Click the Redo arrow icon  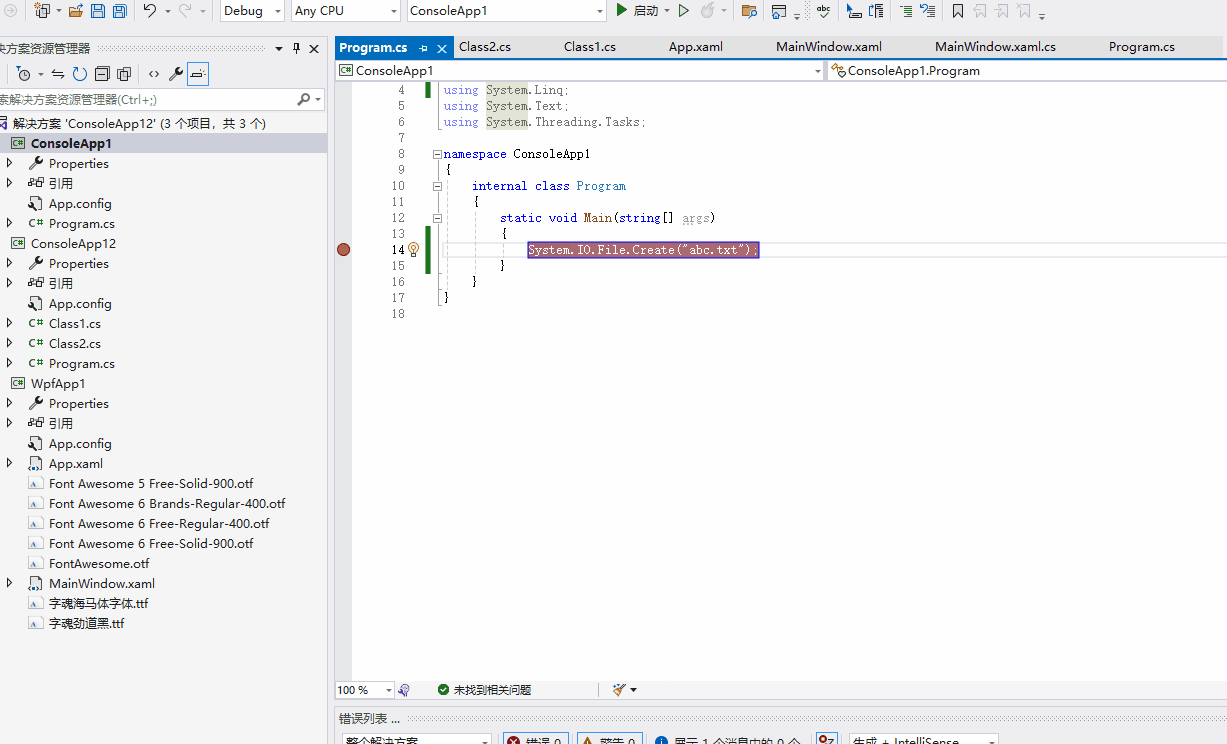point(185,11)
